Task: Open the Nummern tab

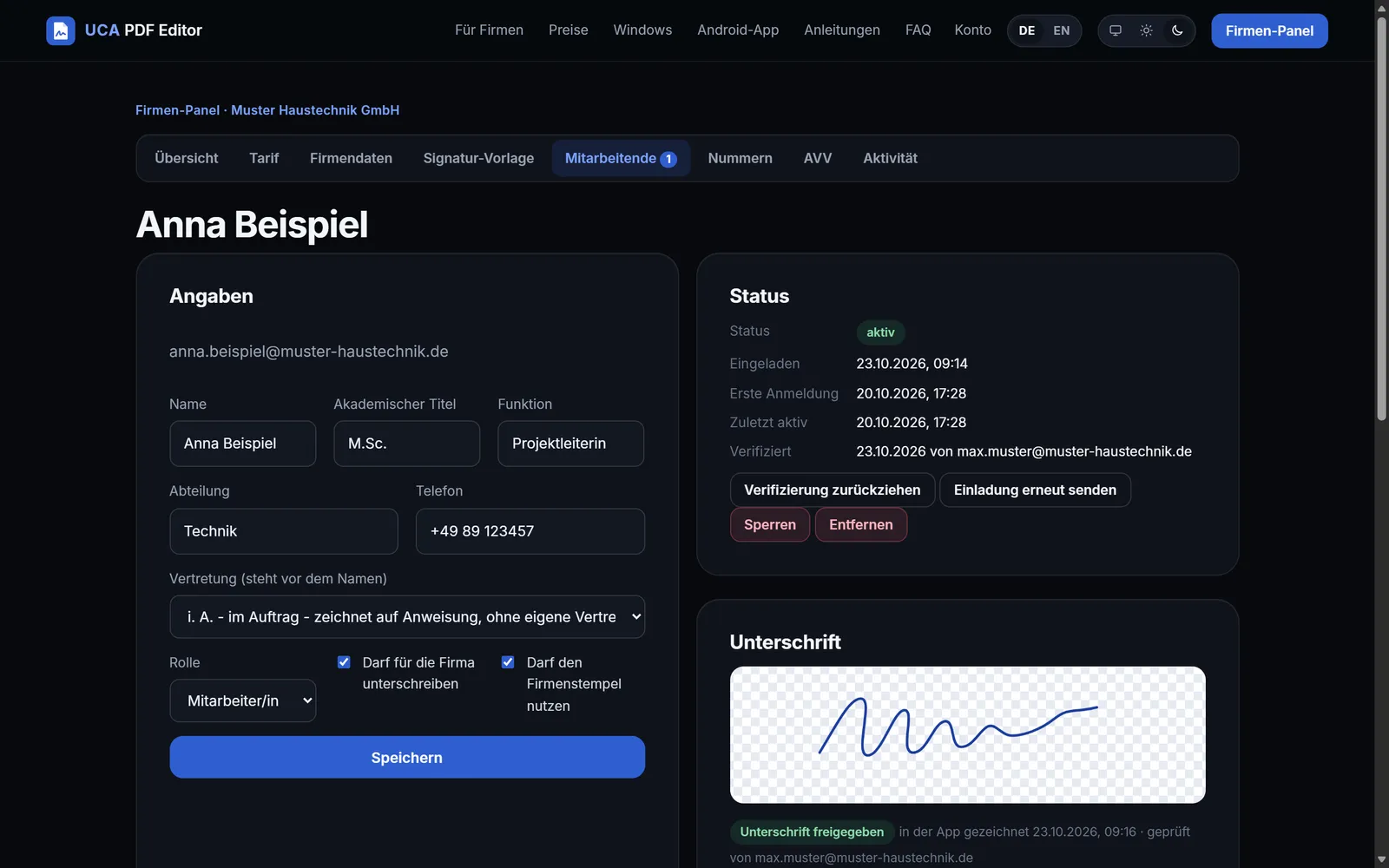Action: point(740,158)
